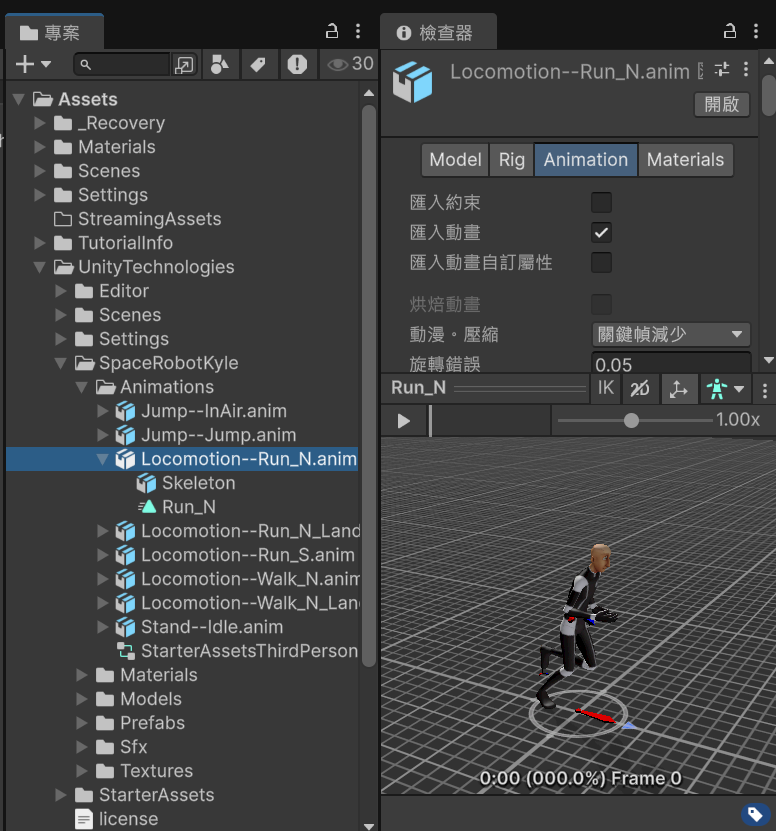Collapse Locomotion--Run_N.anim asset
Viewport: 776px width, 831px height.
tap(103, 459)
